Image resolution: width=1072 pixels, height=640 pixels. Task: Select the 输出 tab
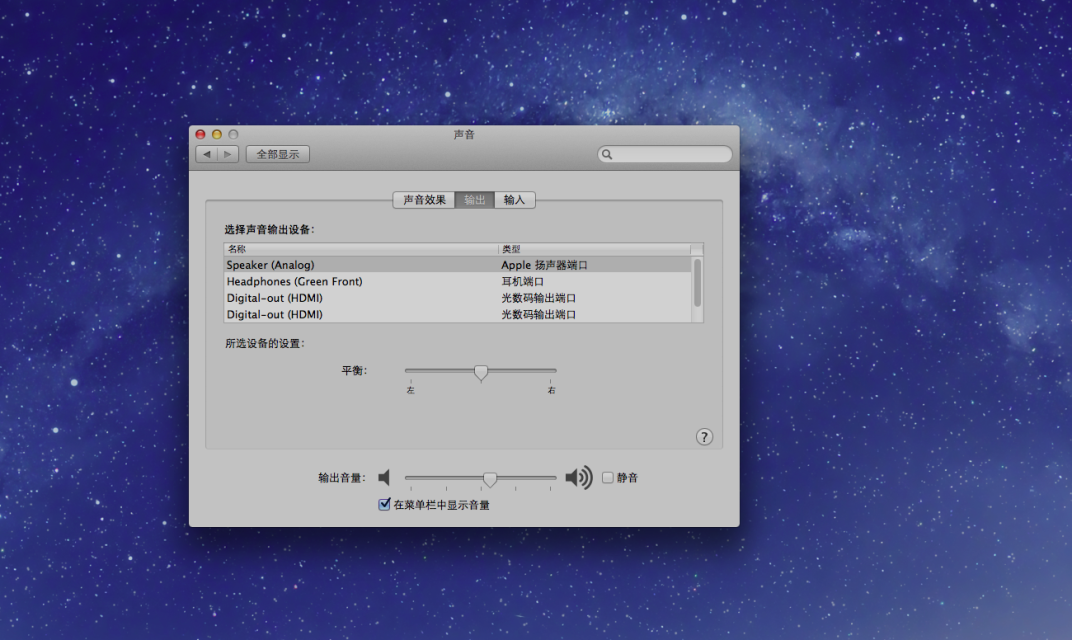474,200
